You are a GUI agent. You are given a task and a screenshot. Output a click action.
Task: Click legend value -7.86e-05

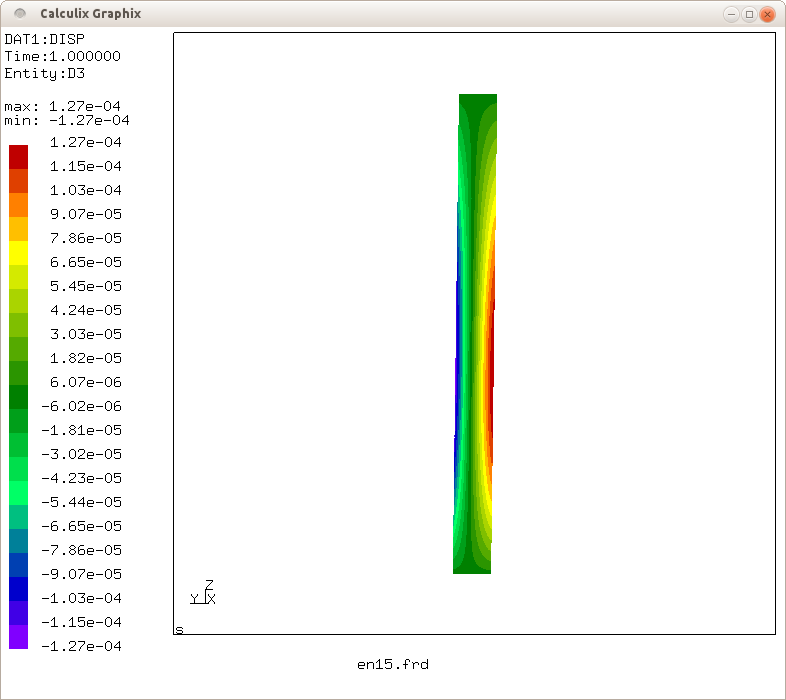tap(81, 550)
